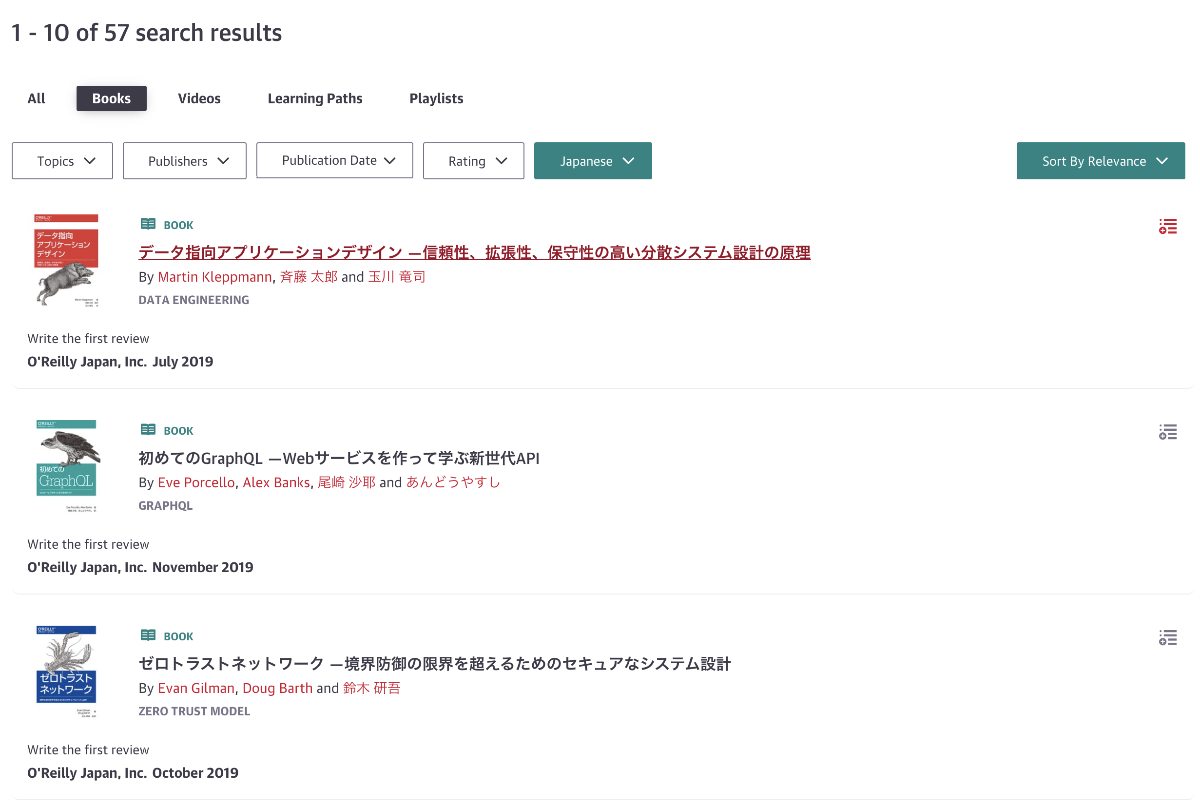Click O'Reilly Japan, Inc. July 2019 text
The height and width of the screenshot is (806, 1200).
120,362
